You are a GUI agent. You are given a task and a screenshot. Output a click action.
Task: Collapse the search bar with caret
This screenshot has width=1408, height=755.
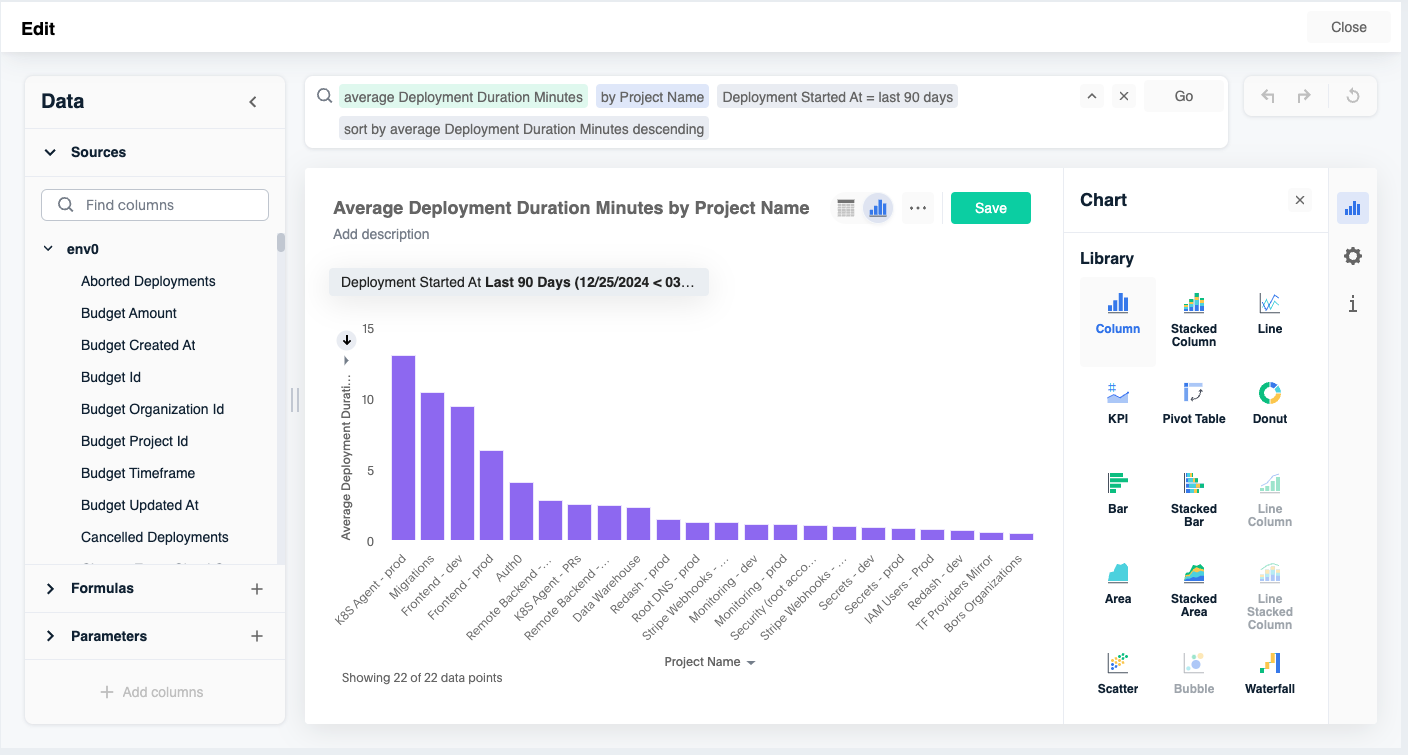1092,96
